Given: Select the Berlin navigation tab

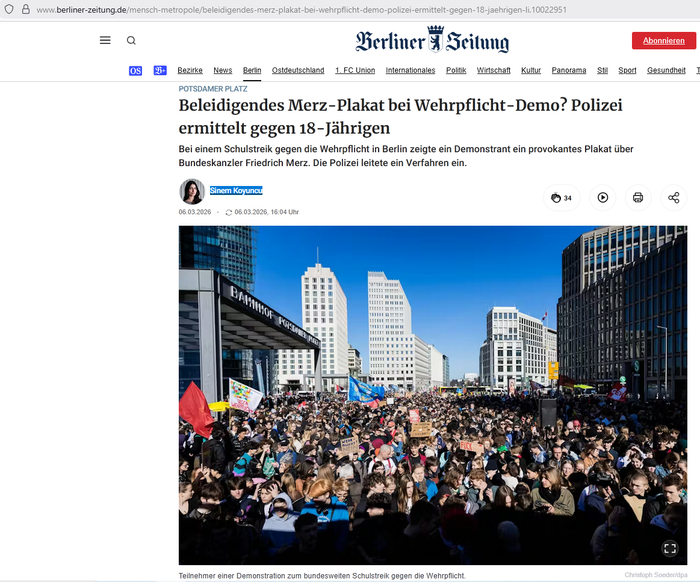Looking at the screenshot, I should click(x=252, y=71).
